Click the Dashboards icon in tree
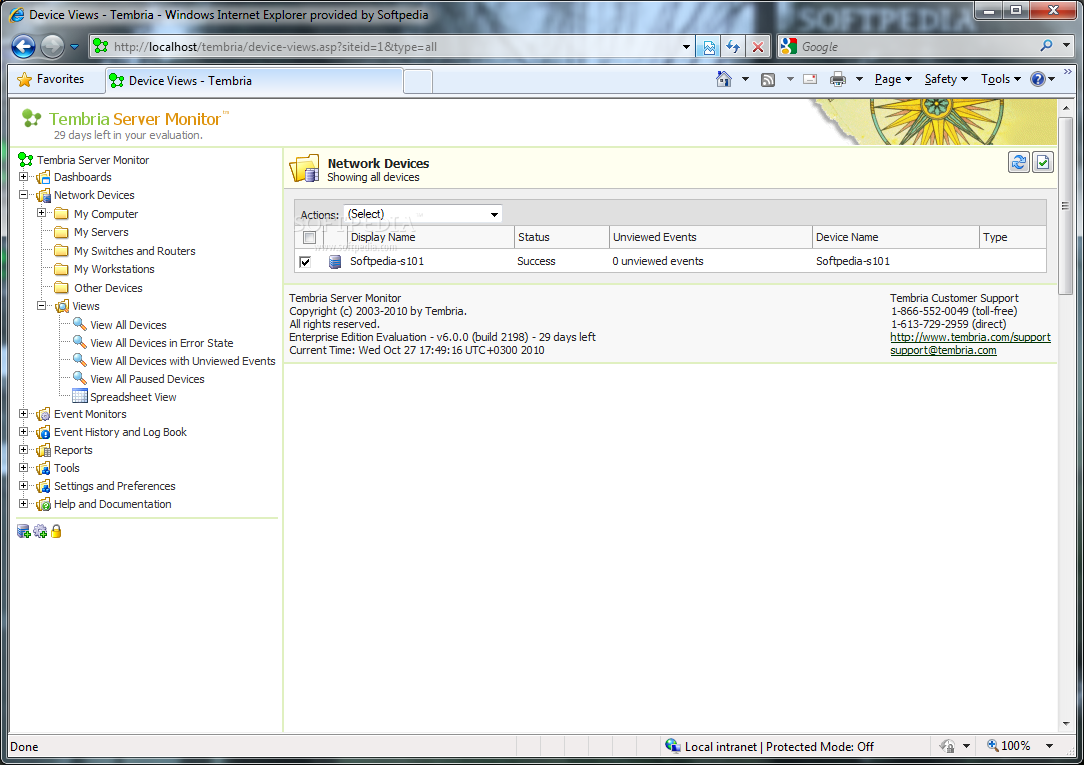This screenshot has width=1084, height=765. [43, 177]
